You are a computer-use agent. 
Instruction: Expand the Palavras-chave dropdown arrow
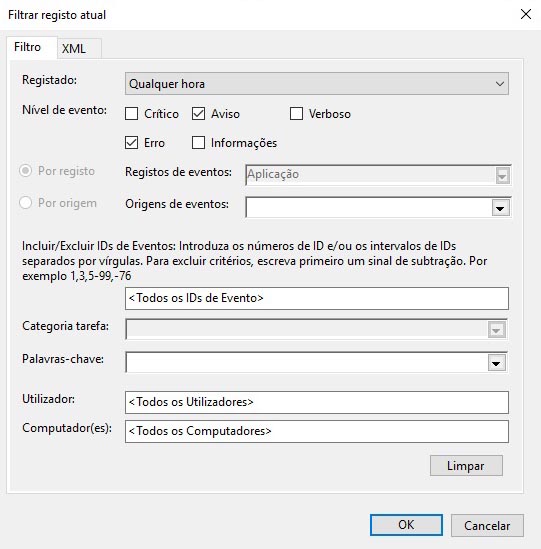[496, 363]
